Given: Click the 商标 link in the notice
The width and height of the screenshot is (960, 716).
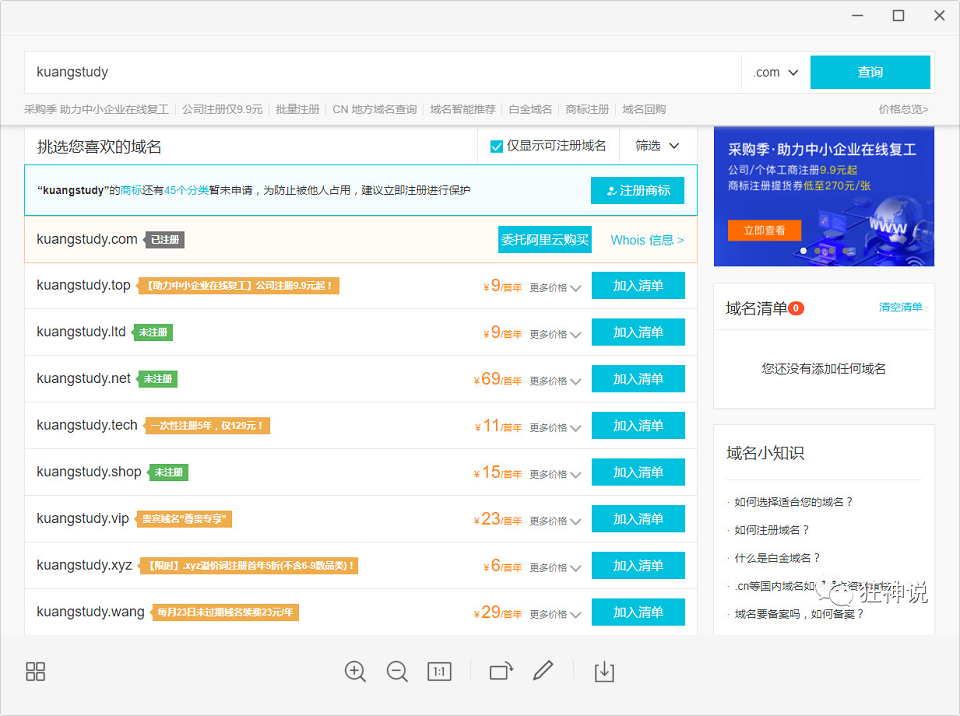Looking at the screenshot, I should click(132, 190).
